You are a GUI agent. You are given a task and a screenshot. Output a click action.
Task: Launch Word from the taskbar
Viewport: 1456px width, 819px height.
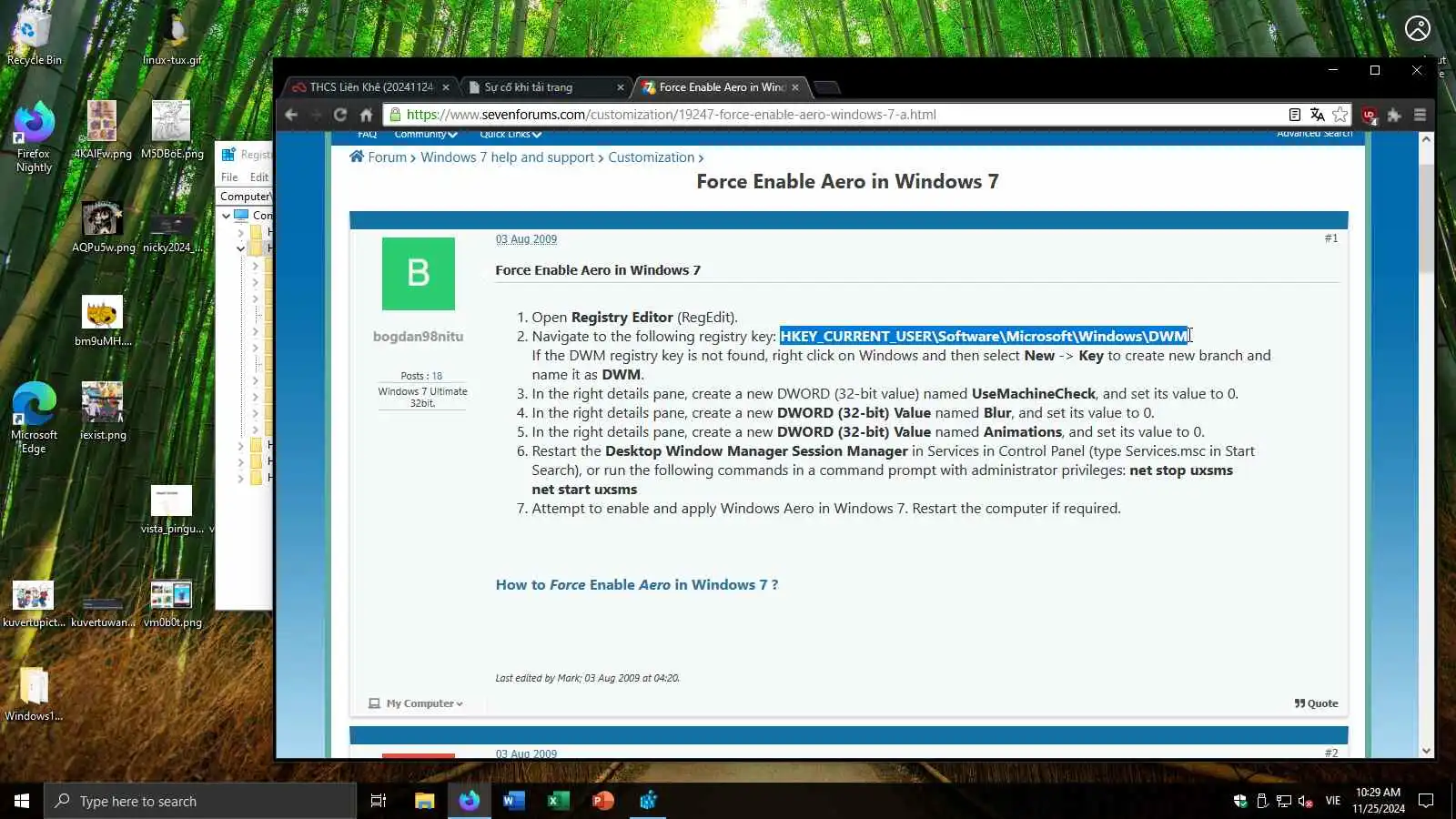point(513,801)
